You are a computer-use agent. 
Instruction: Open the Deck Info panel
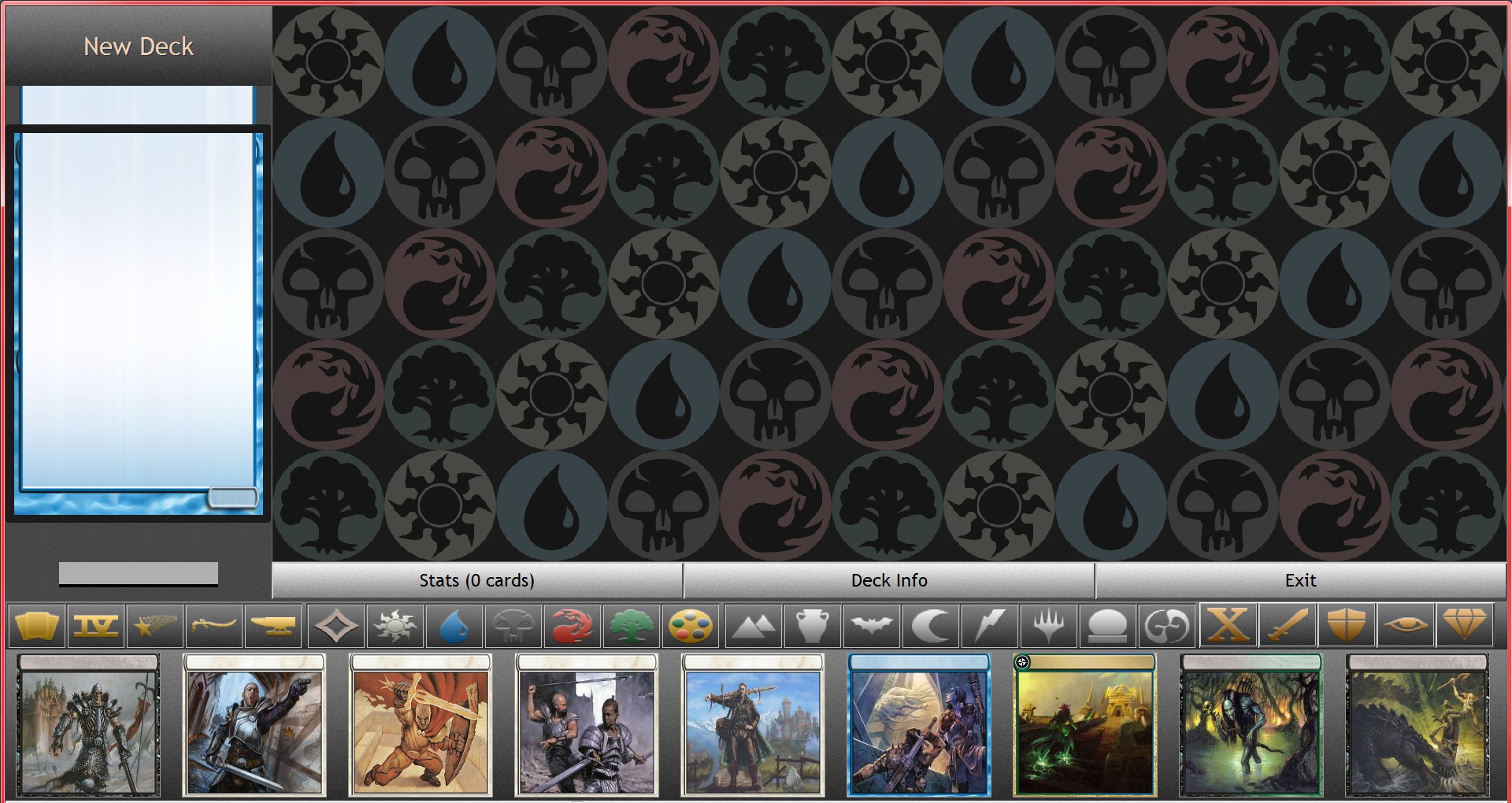pyautogui.click(x=889, y=580)
